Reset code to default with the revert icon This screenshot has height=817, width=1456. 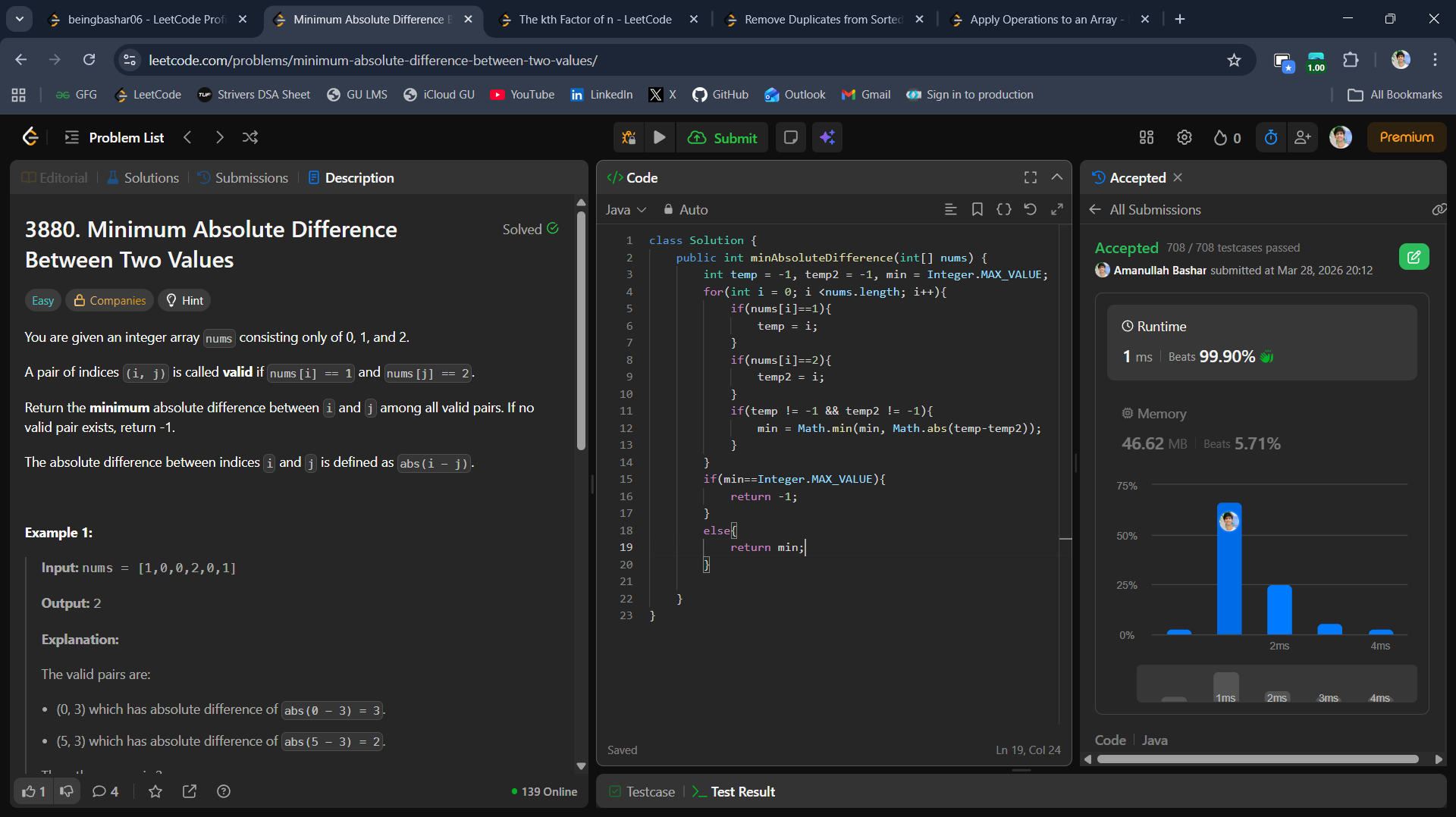(x=1030, y=209)
